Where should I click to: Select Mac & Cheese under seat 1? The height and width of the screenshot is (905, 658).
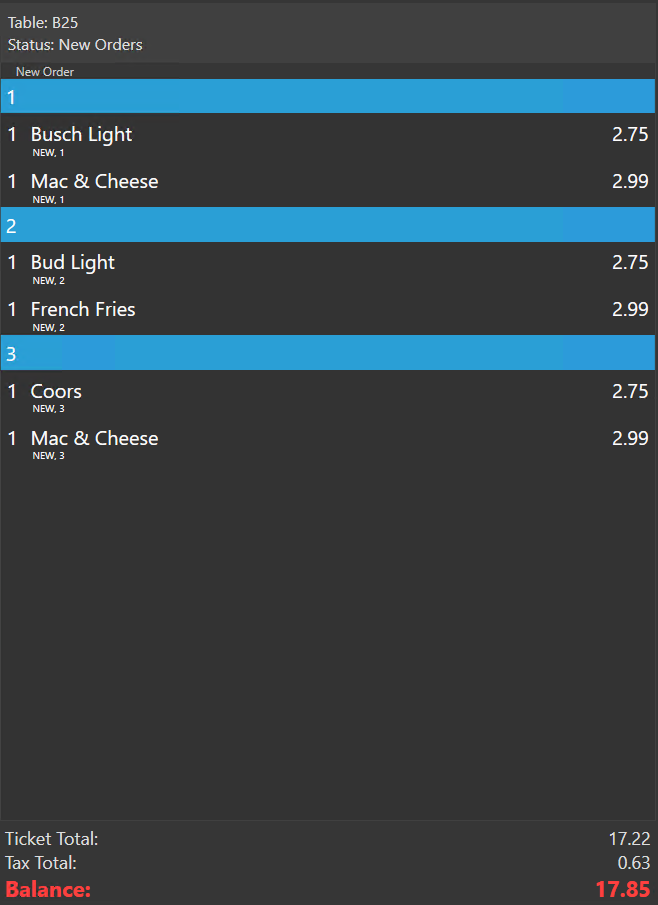coord(94,182)
